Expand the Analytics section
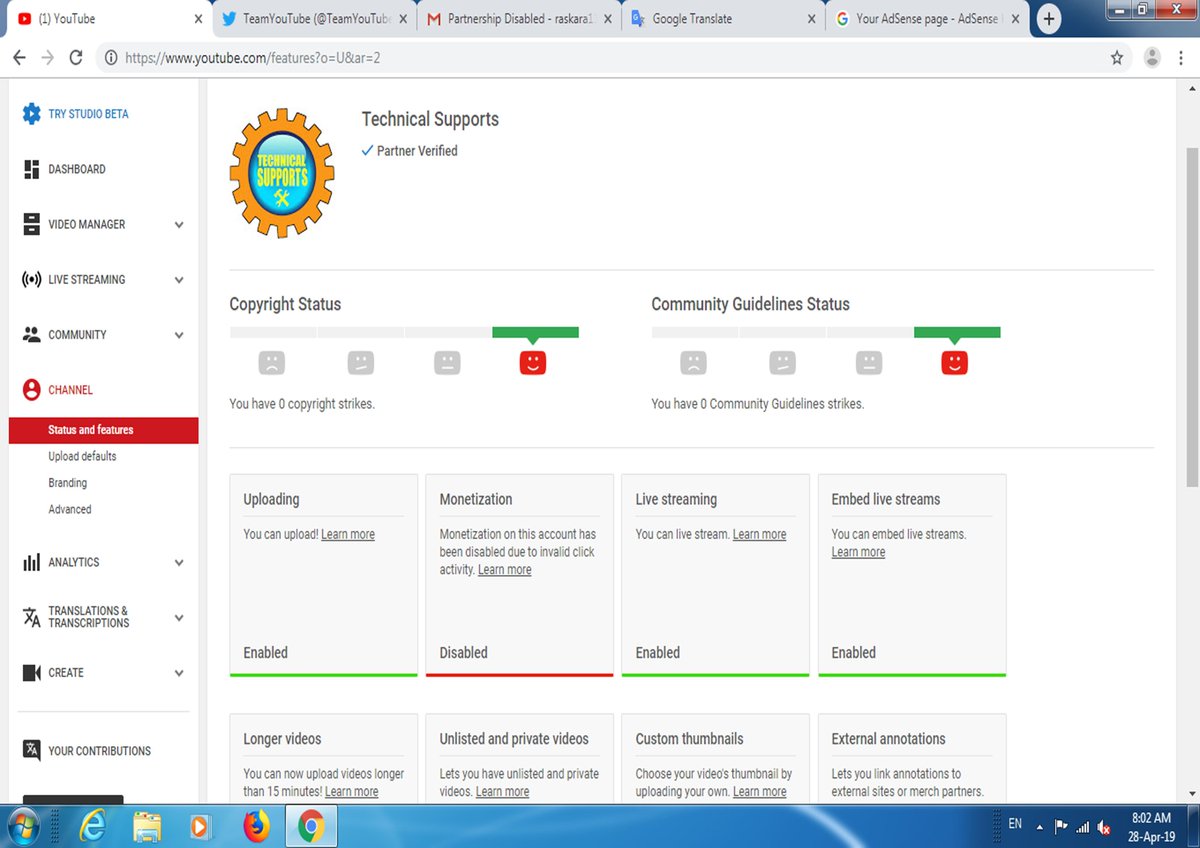 pos(179,563)
